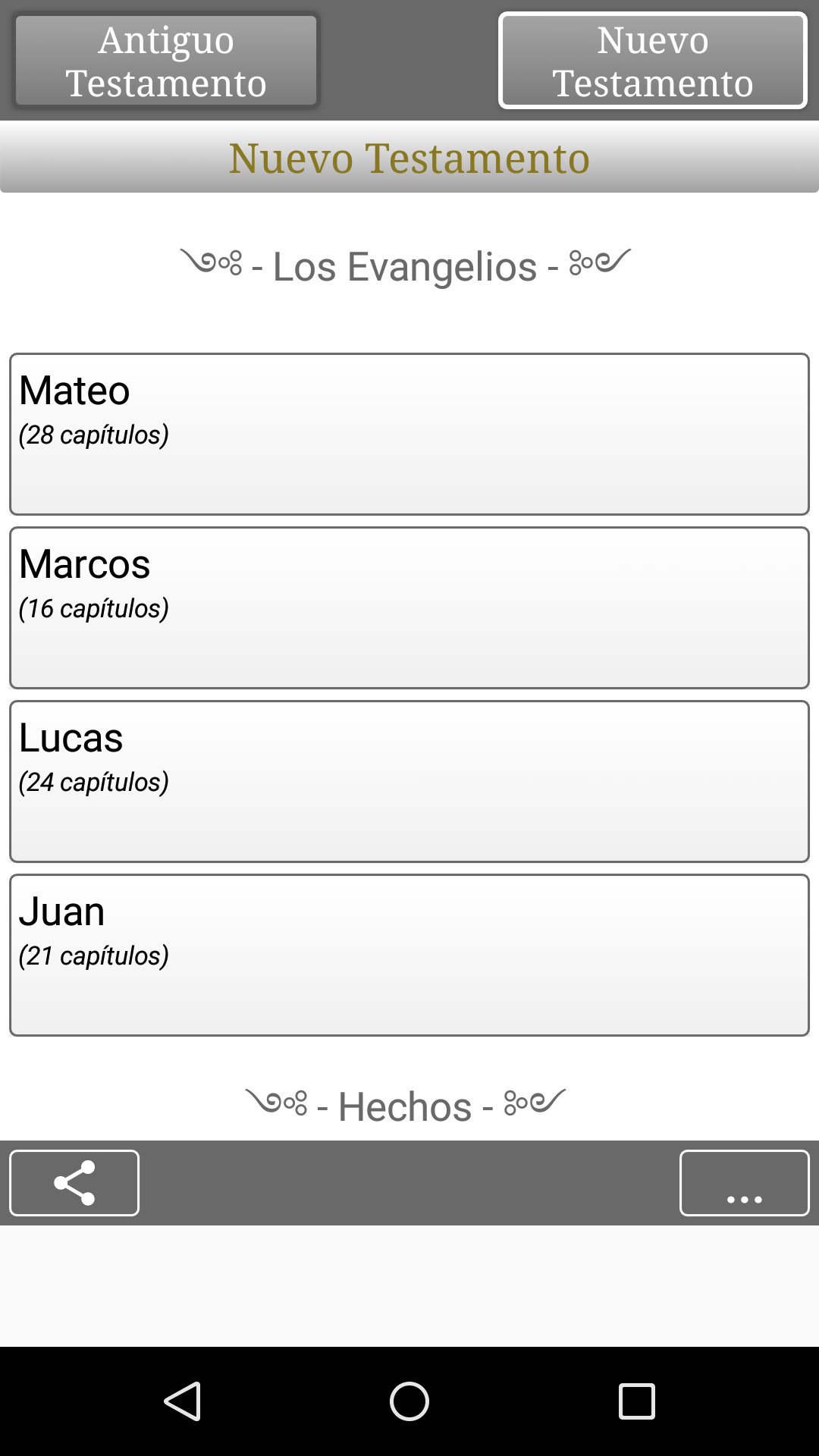Screen dimensions: 819x1456
Task: Select the Nuevo Testamento tab
Action: click(652, 61)
